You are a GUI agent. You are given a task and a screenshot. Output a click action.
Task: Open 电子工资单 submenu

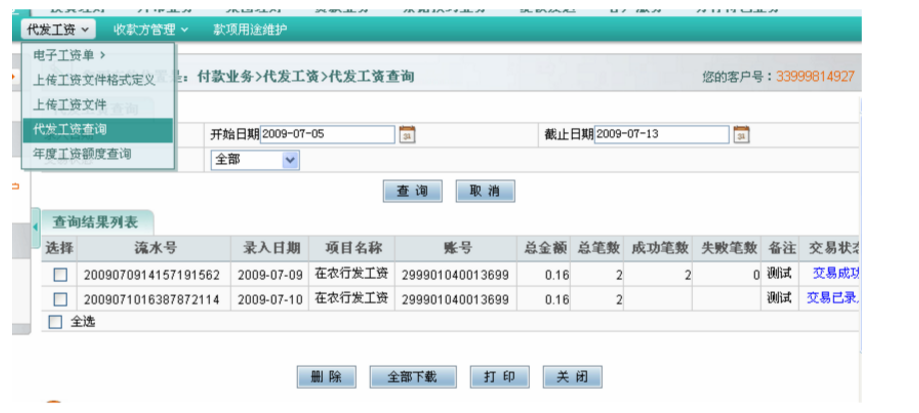[70, 55]
